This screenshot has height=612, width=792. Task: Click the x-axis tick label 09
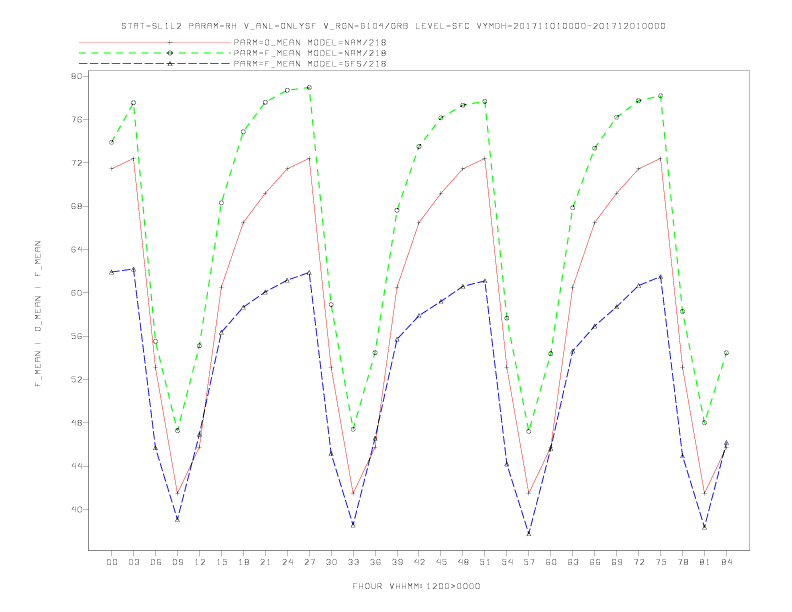(x=177, y=562)
